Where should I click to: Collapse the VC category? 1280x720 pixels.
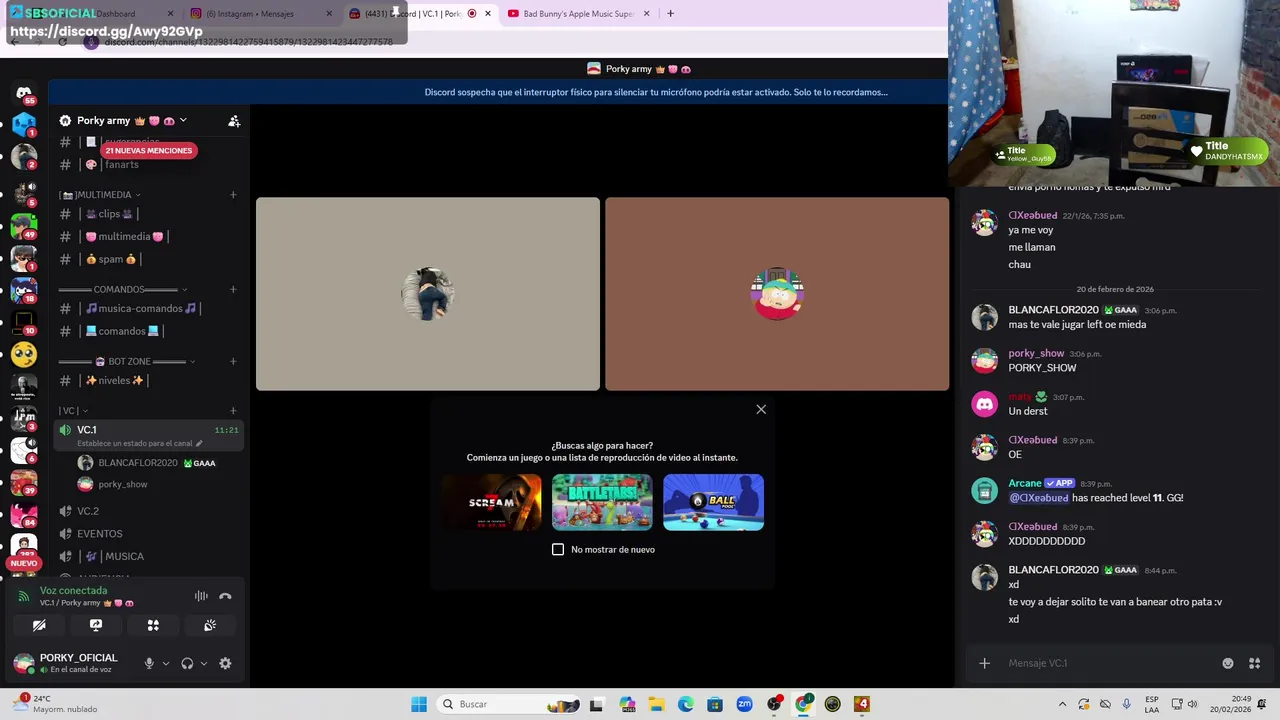pyautogui.click(x=73, y=410)
